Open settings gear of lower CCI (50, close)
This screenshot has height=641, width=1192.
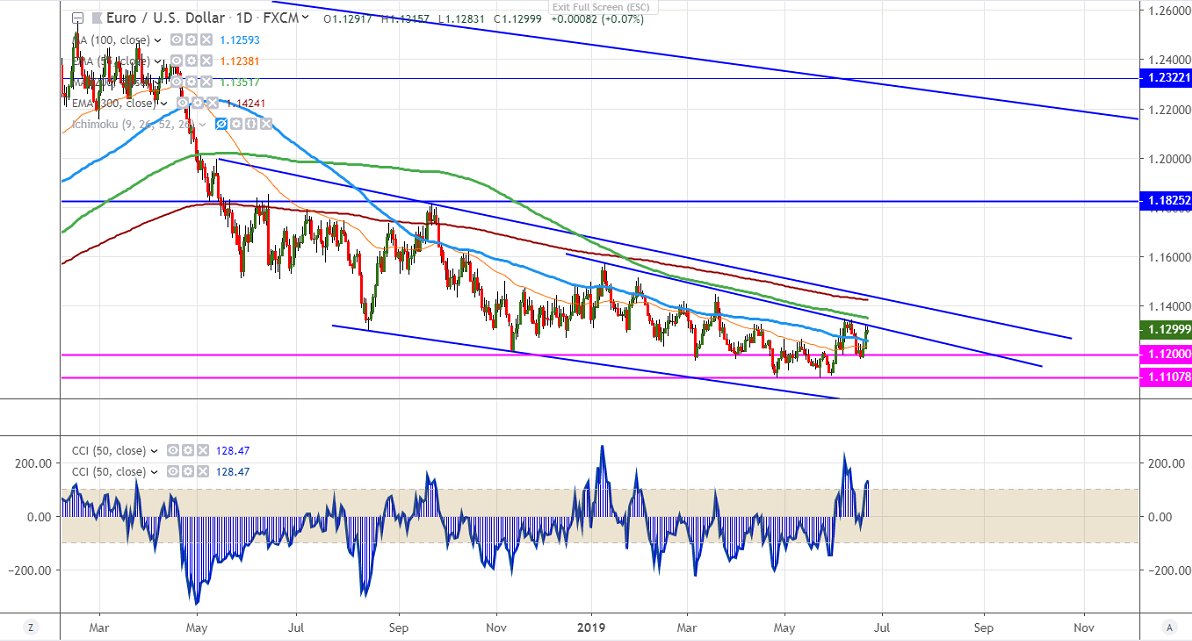tap(188, 472)
